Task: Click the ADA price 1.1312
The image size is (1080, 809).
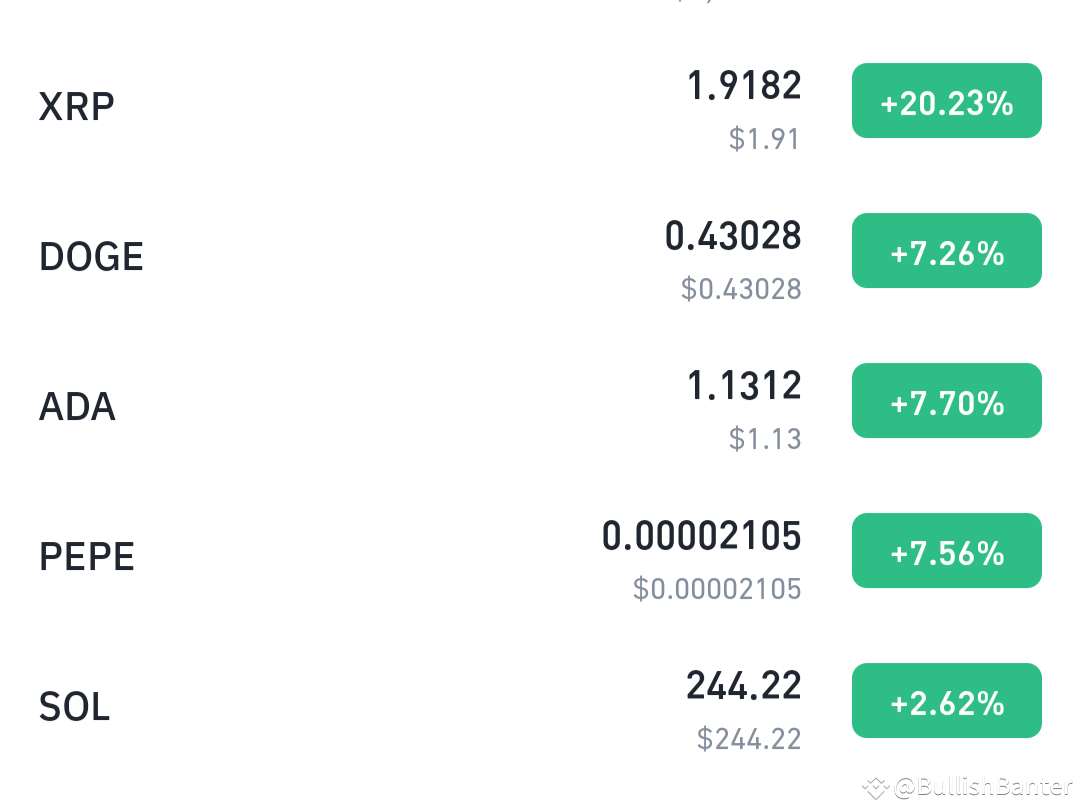Action: coord(744,387)
